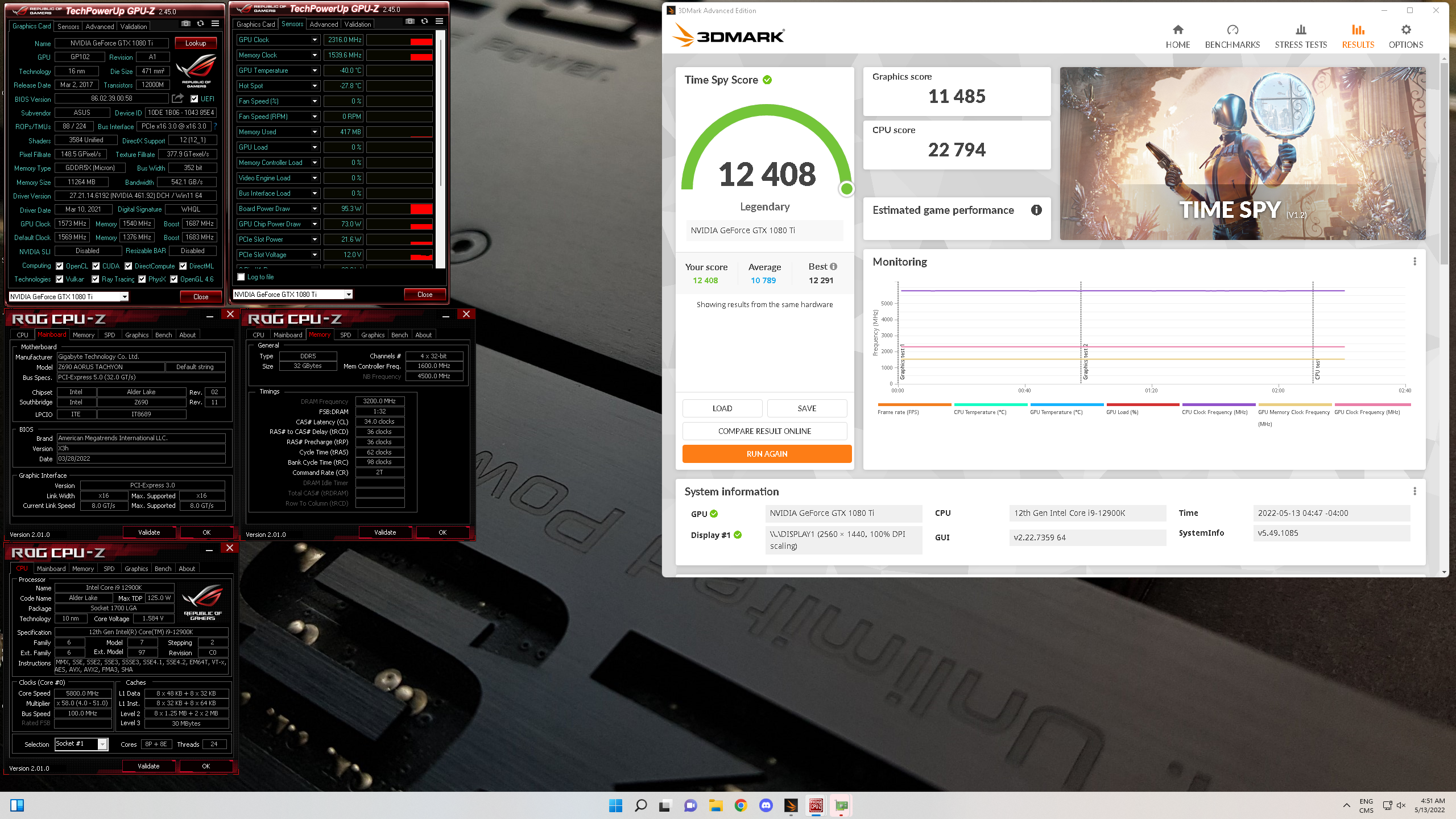Click the info icon next to Best score
This screenshot has width=1456, height=819.
click(834, 267)
